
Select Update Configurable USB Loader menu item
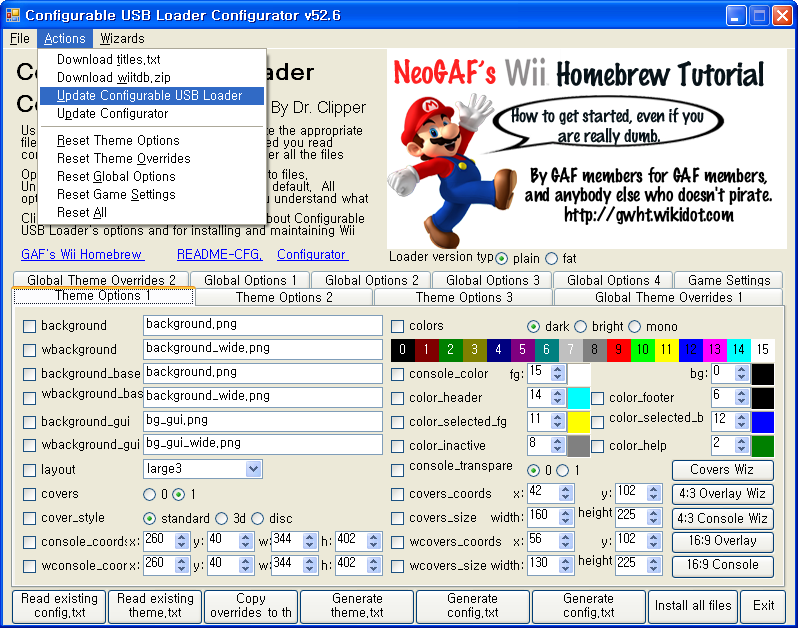pyautogui.click(x=152, y=96)
